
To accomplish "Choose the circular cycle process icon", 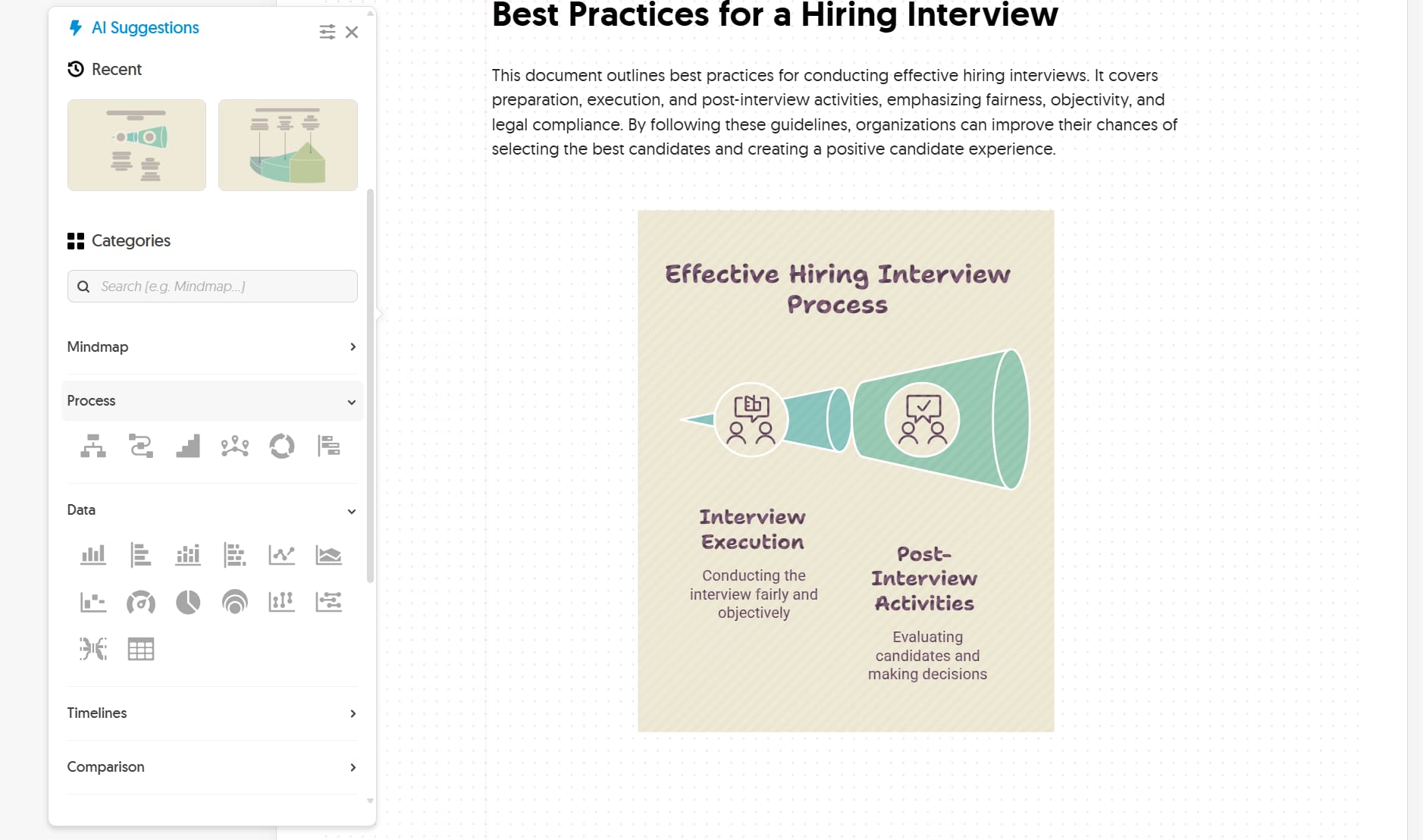I will click(x=282, y=446).
